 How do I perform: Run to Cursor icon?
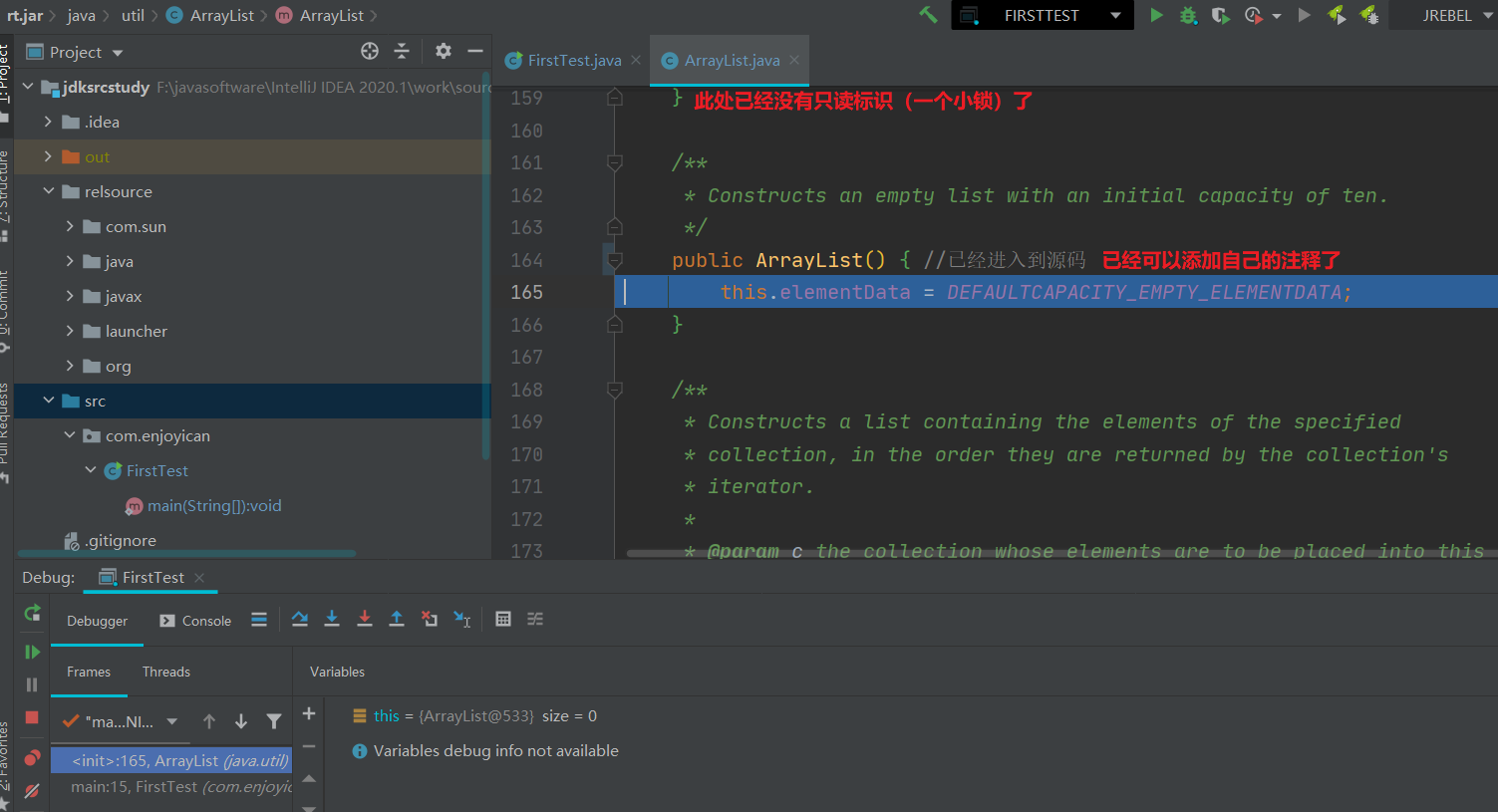tap(462, 620)
